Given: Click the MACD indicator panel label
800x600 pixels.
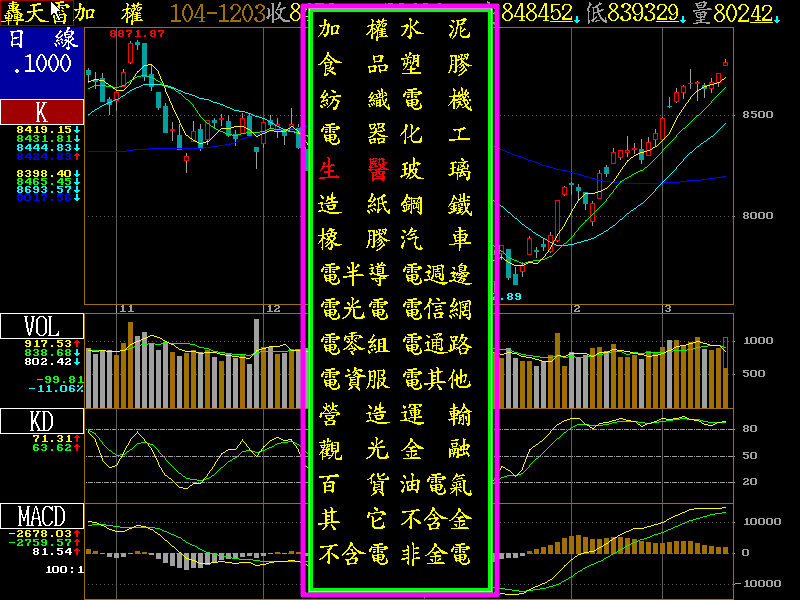Looking at the screenshot, I should pos(41,516).
